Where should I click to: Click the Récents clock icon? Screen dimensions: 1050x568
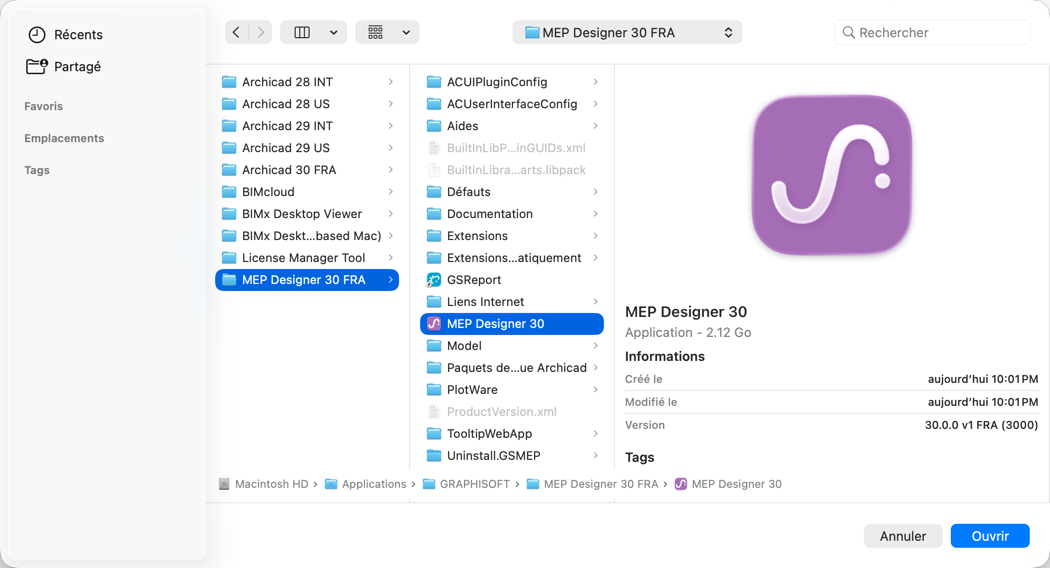pos(37,35)
